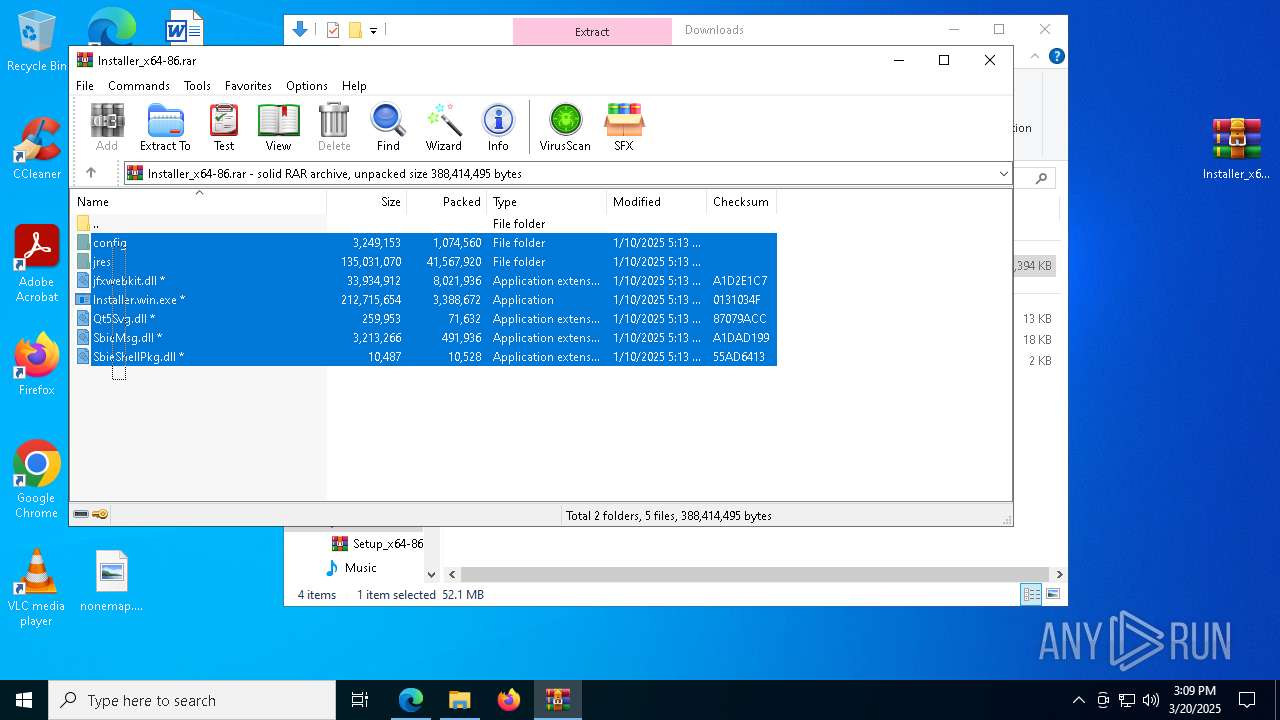Open the Tools menu
This screenshot has height=720, width=1280.
point(197,86)
